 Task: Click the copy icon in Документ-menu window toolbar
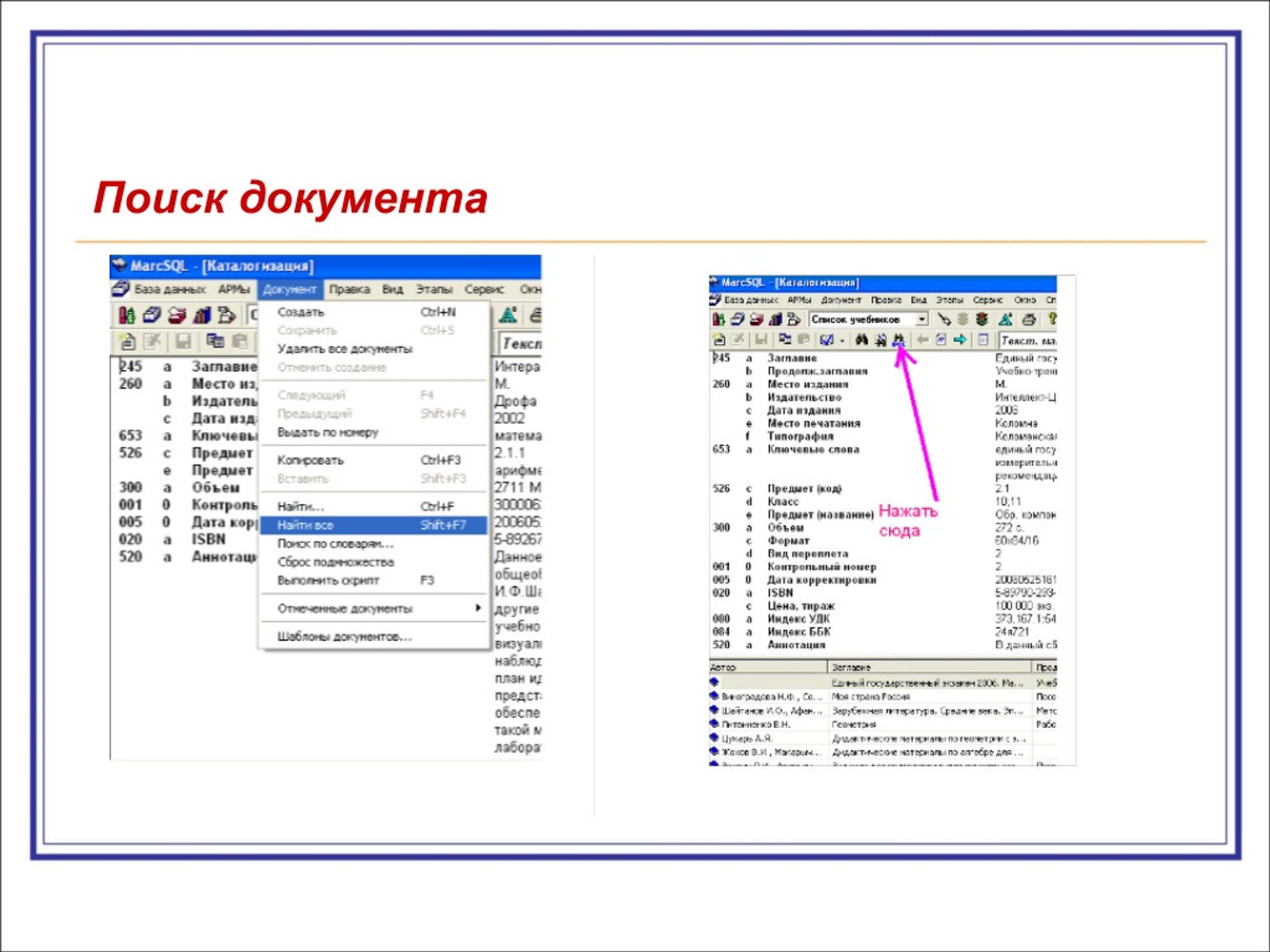coord(215,341)
